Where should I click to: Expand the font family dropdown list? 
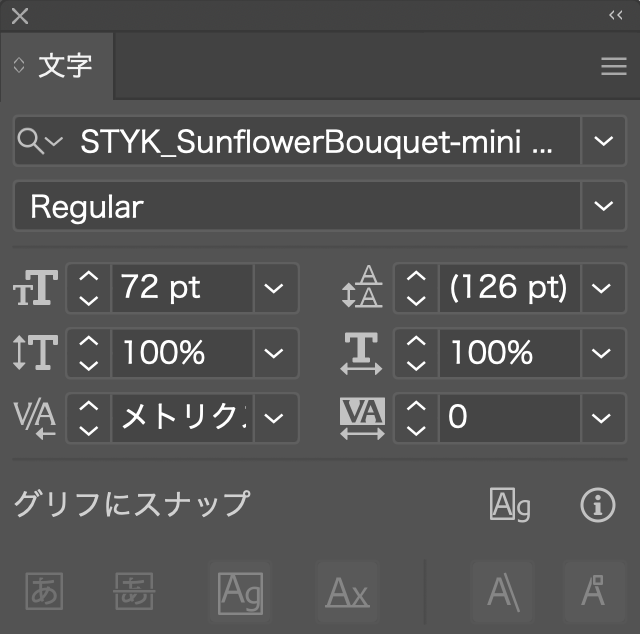[x=603, y=141]
